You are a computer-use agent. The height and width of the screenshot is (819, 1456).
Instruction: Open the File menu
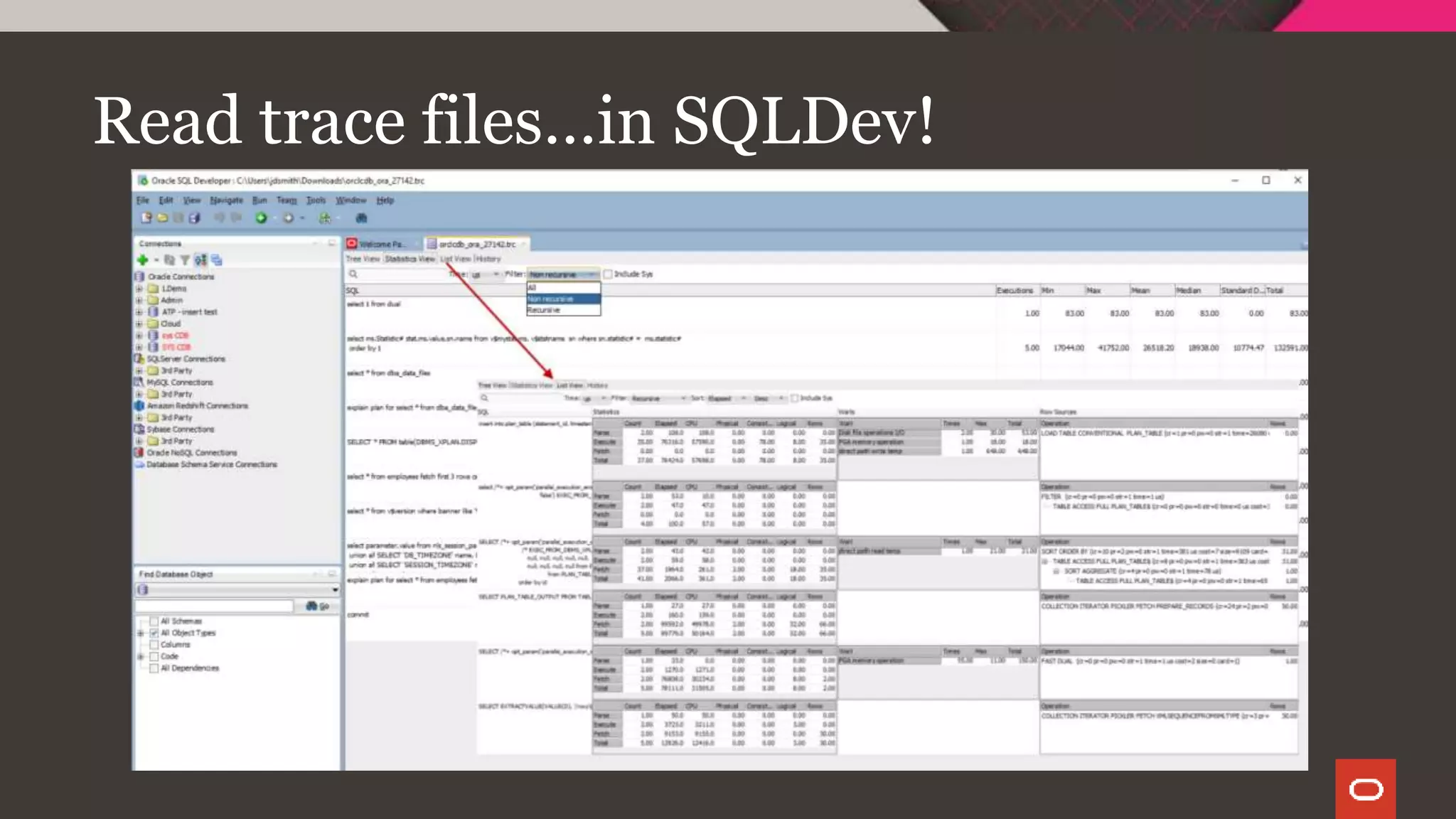coord(143,200)
